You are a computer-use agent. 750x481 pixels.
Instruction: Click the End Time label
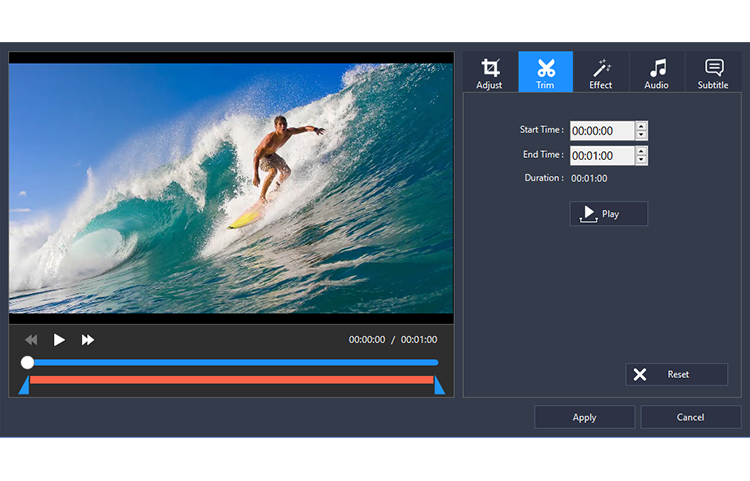tap(543, 154)
